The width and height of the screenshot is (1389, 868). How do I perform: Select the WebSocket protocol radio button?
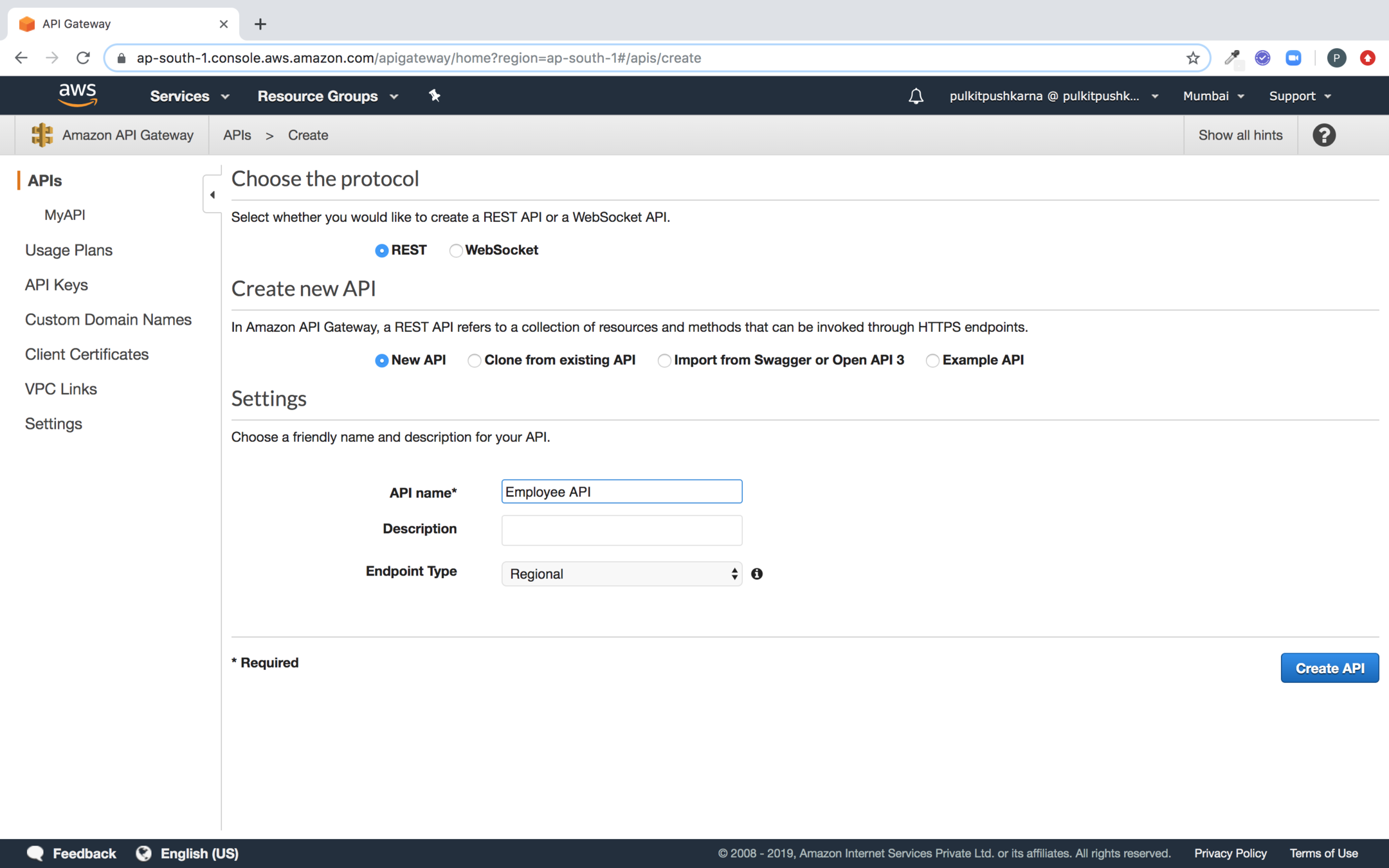456,251
